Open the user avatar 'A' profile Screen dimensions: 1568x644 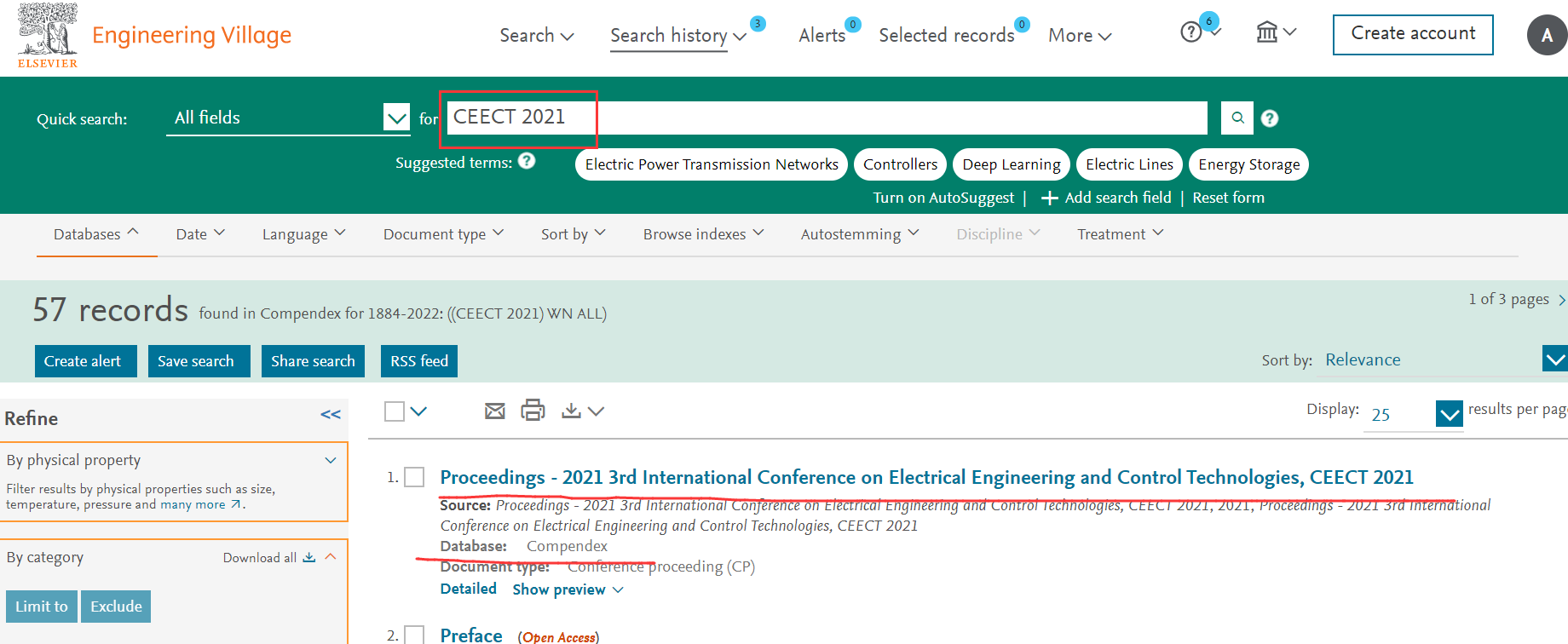click(1547, 35)
